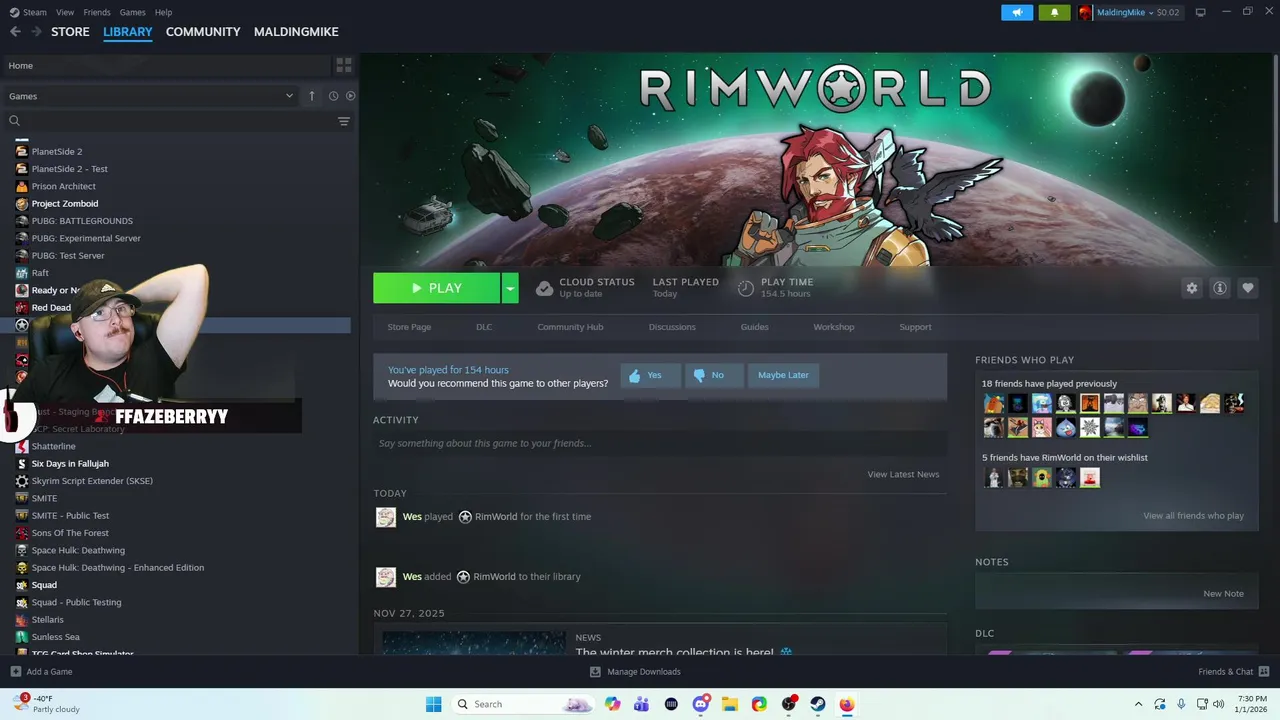Toggle show ready-to-play games only

click(x=350, y=96)
